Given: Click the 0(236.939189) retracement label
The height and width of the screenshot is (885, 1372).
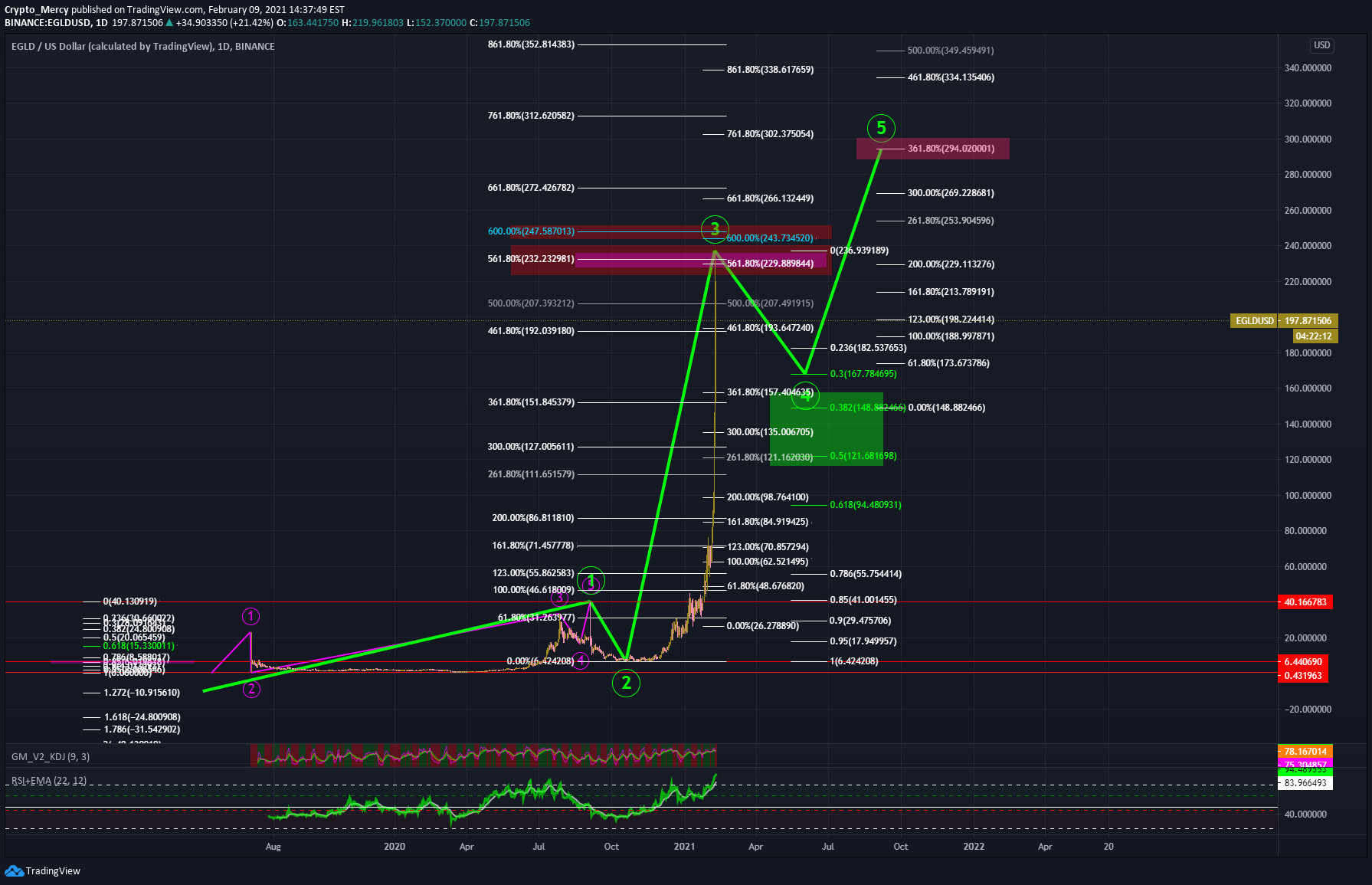Looking at the screenshot, I should pos(860,251).
